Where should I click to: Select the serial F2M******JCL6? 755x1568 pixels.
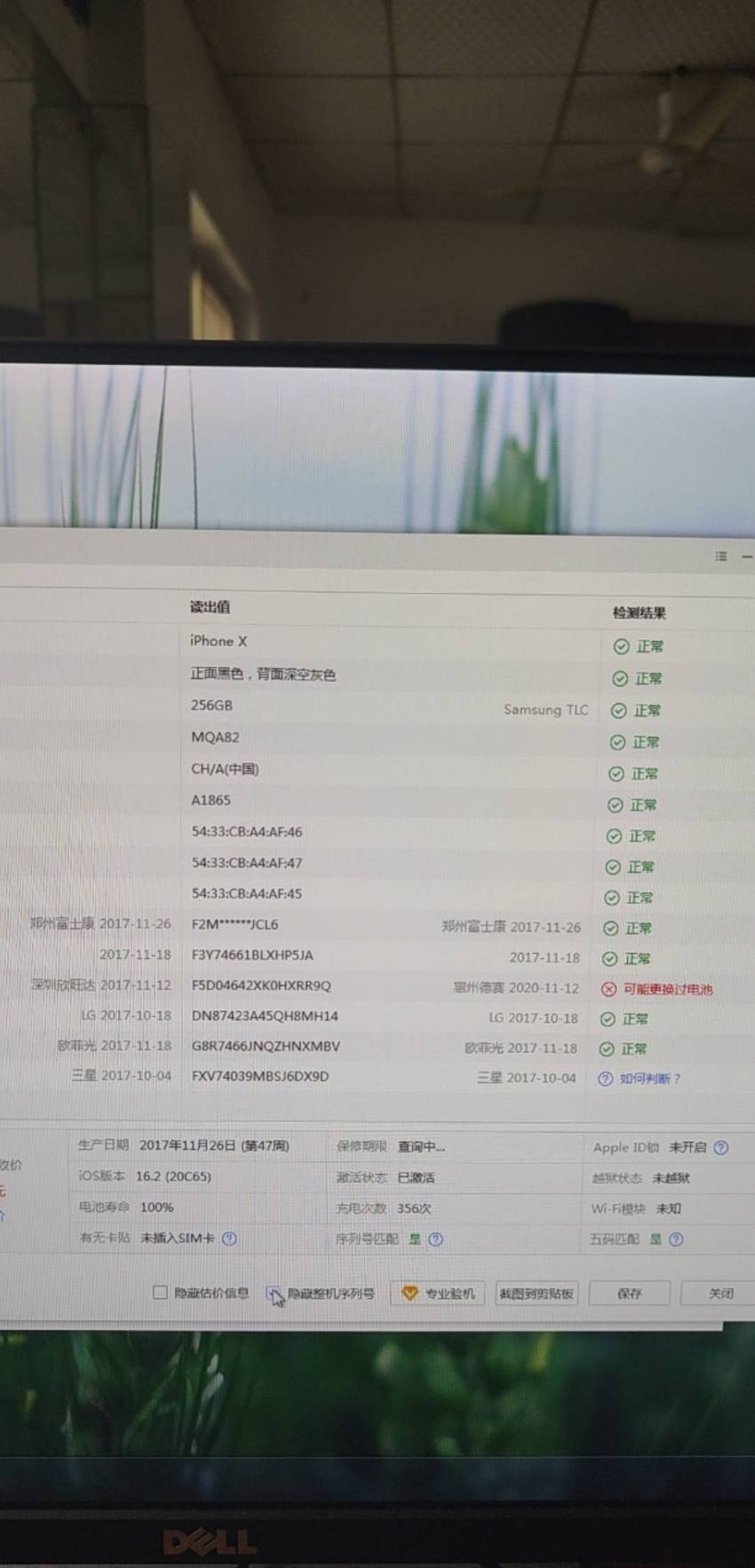click(x=235, y=924)
